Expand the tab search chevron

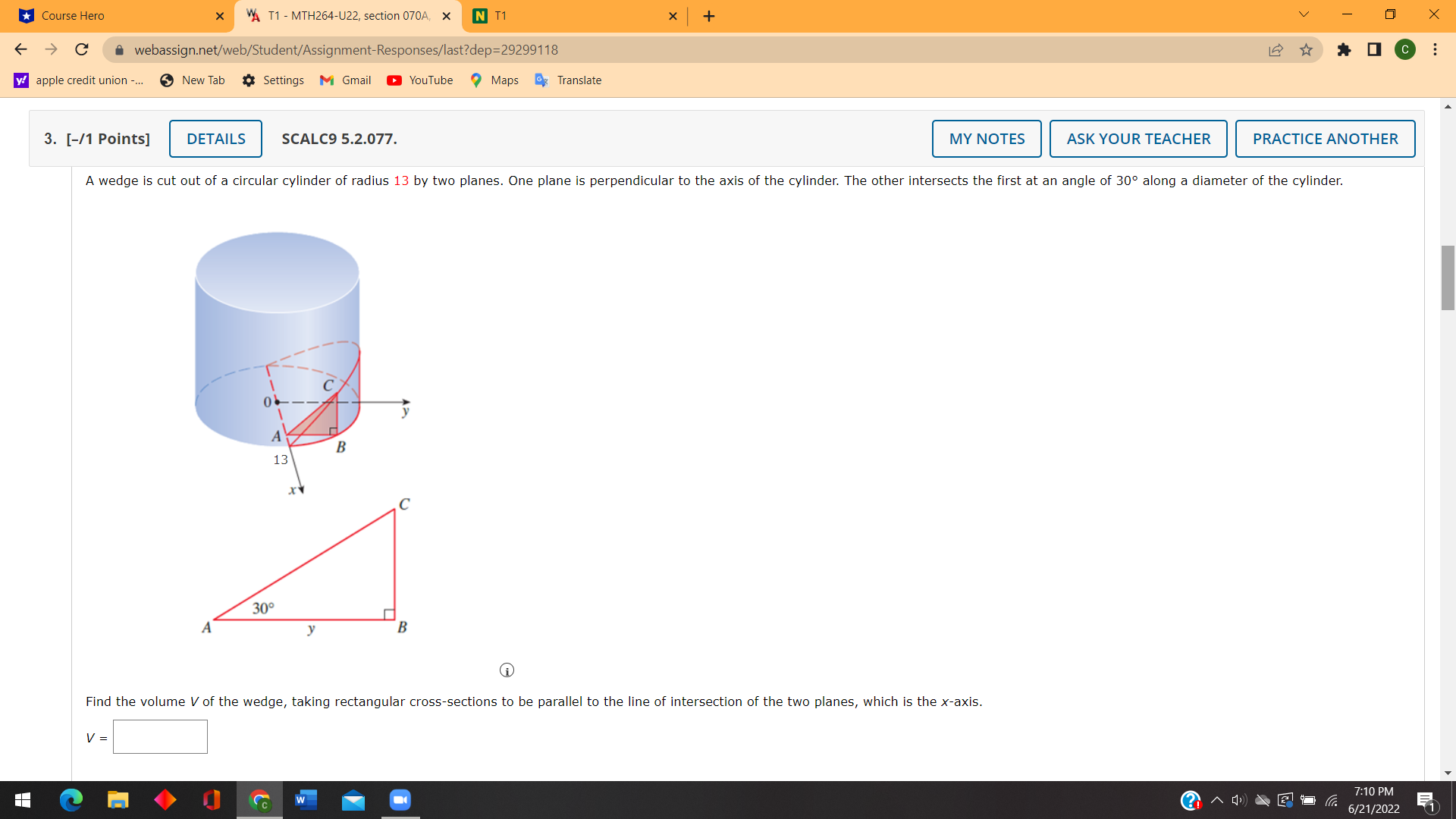(1304, 14)
